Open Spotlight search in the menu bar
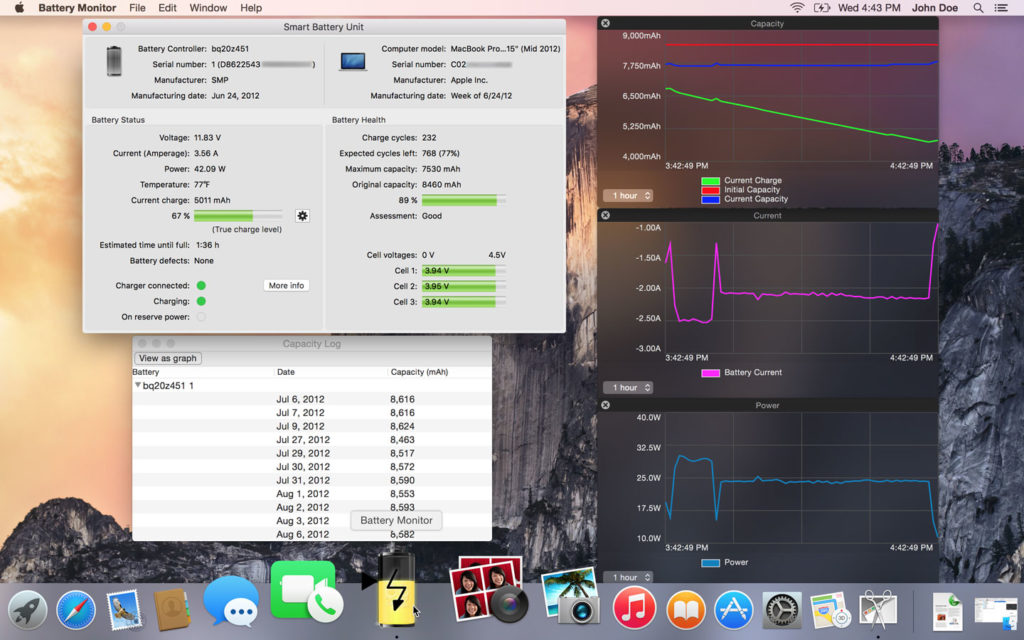This screenshot has height=640, width=1024. click(x=977, y=8)
